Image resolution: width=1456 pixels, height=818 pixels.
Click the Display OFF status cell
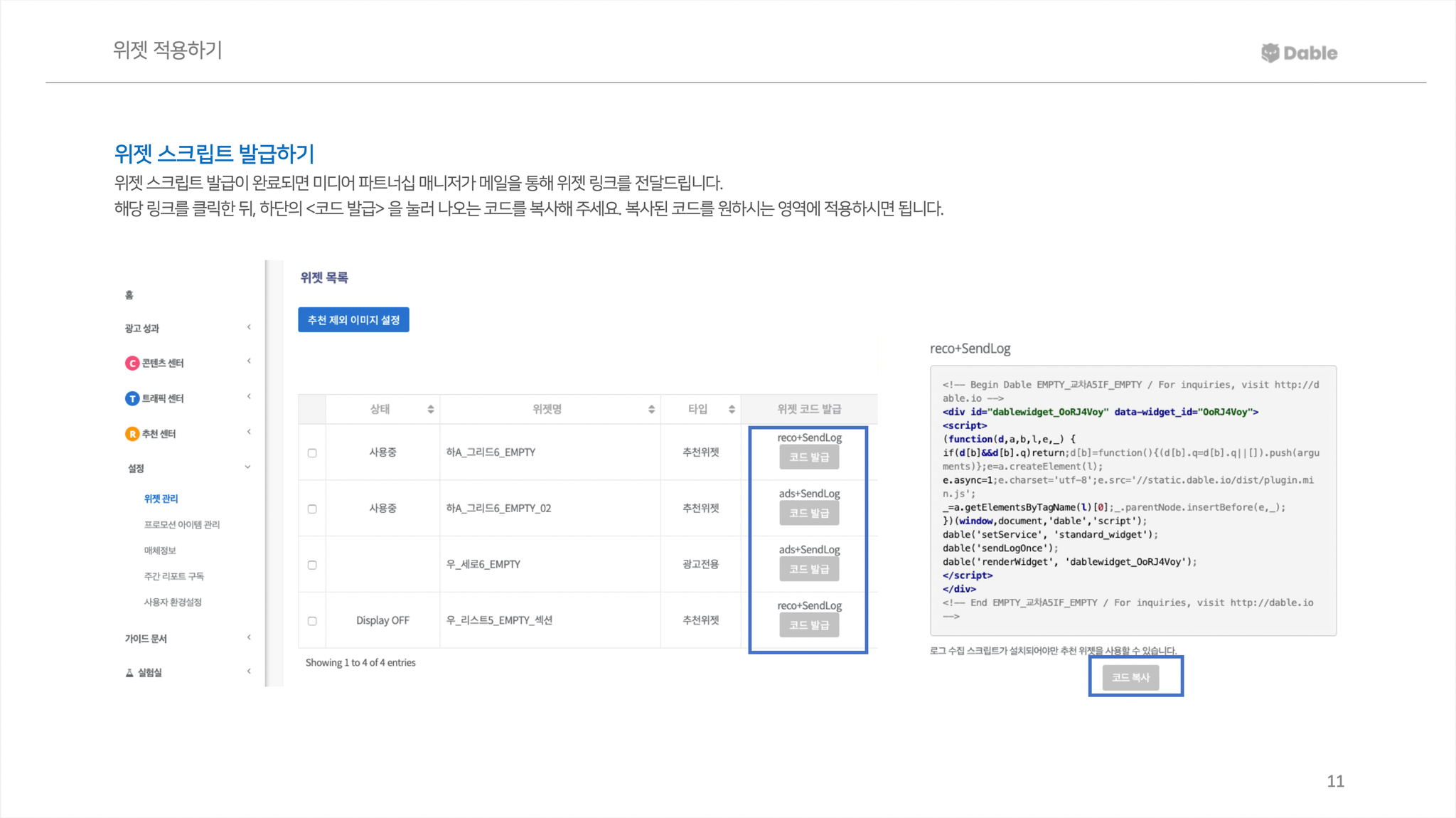[382, 621]
